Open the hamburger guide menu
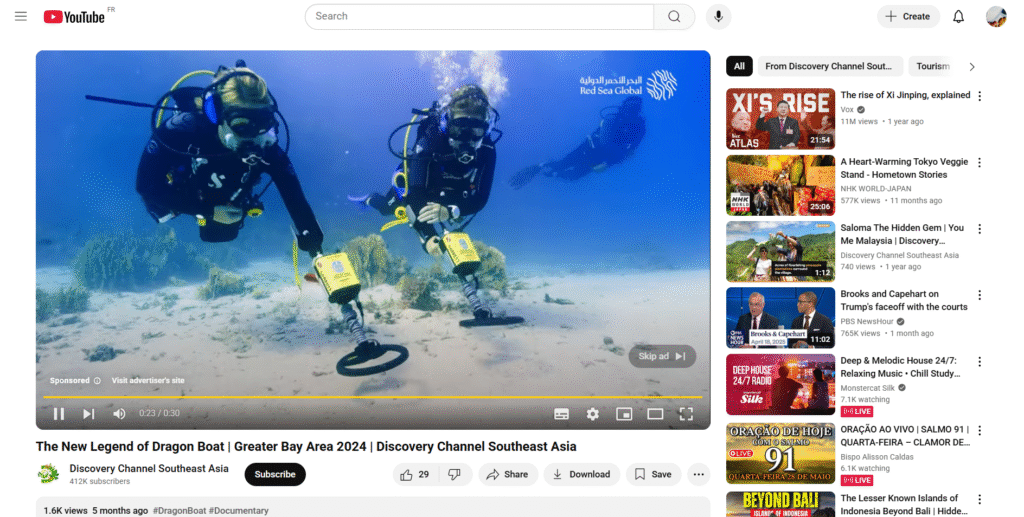This screenshot has width=1024, height=517. [x=21, y=16]
